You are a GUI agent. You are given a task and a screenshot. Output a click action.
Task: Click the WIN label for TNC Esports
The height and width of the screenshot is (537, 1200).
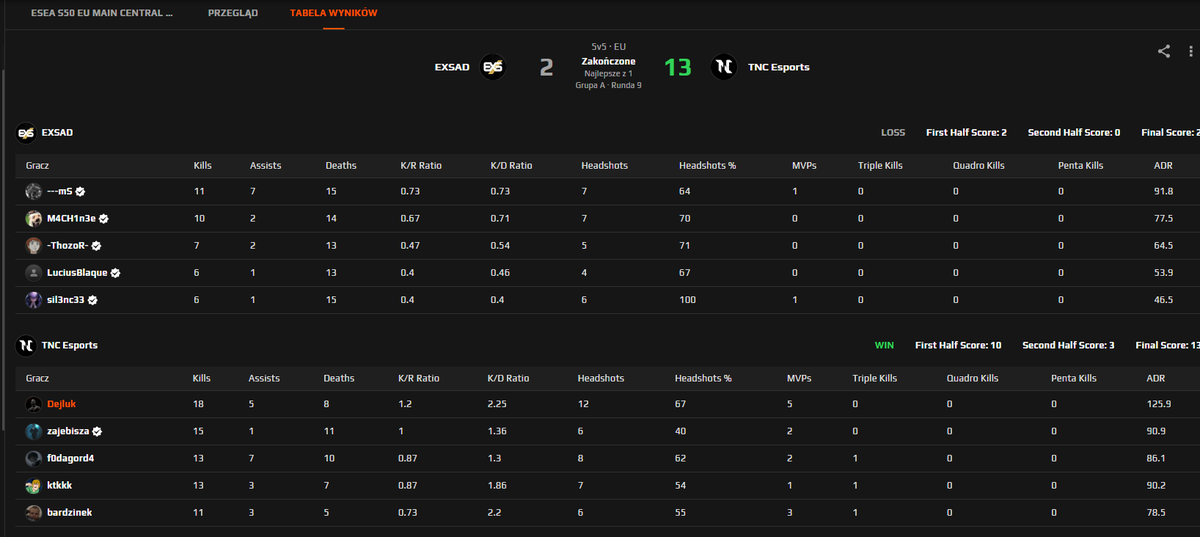tap(884, 345)
